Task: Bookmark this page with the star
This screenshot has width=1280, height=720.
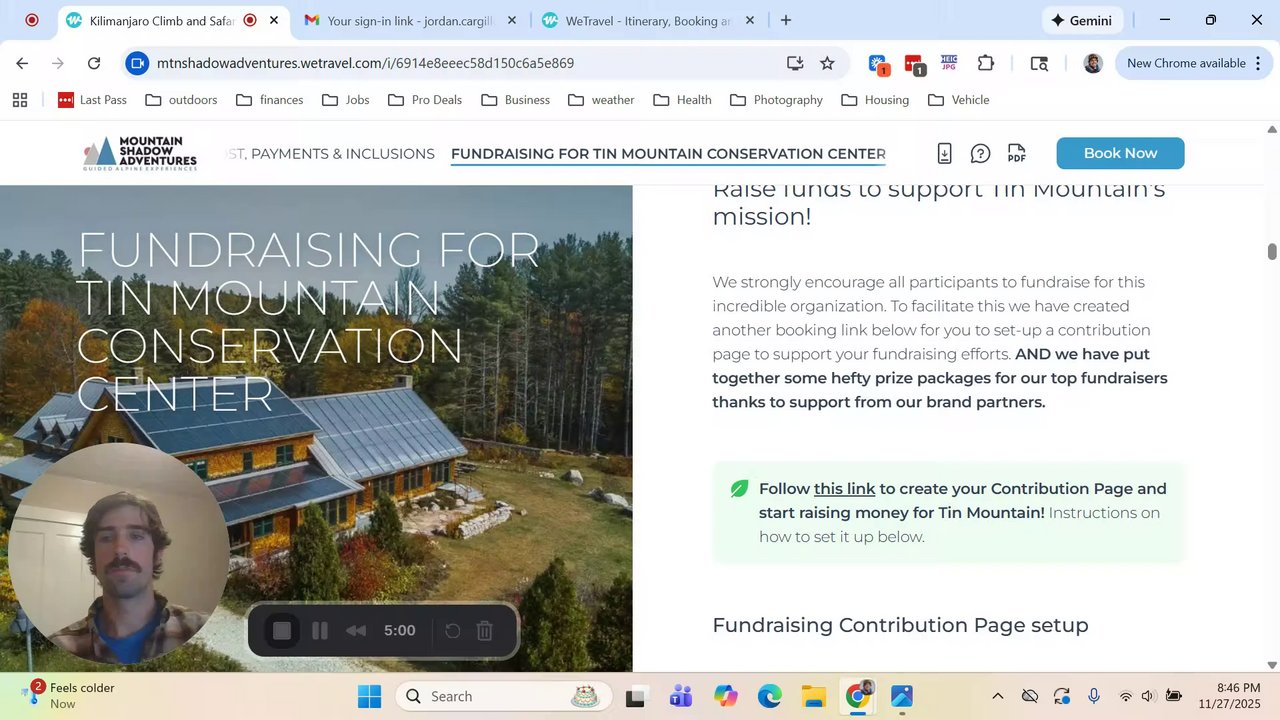Action: [827, 63]
